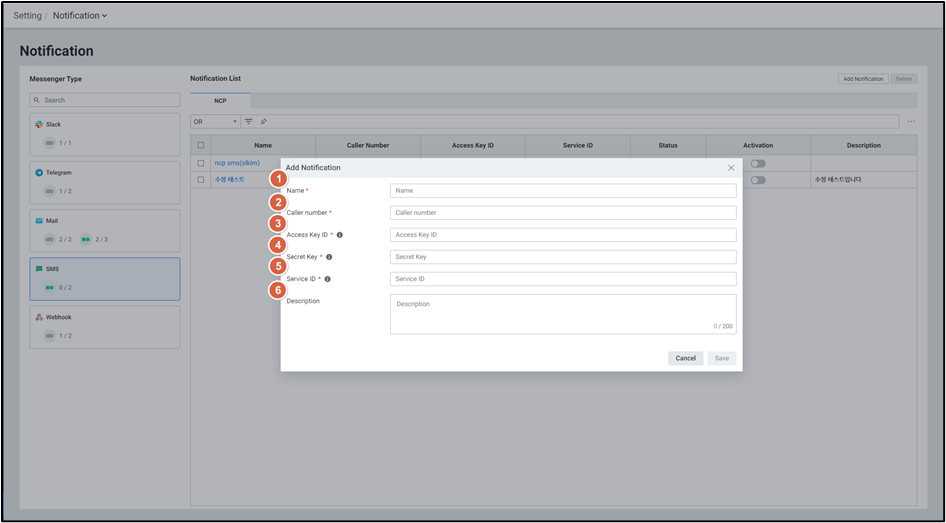
Task: Close the Add Notification dialog
Action: click(x=731, y=167)
